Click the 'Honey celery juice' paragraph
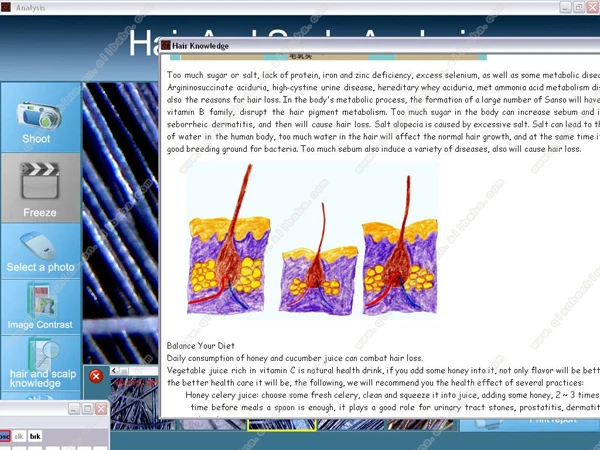Viewport: 600px width, 450px height. pos(393,401)
